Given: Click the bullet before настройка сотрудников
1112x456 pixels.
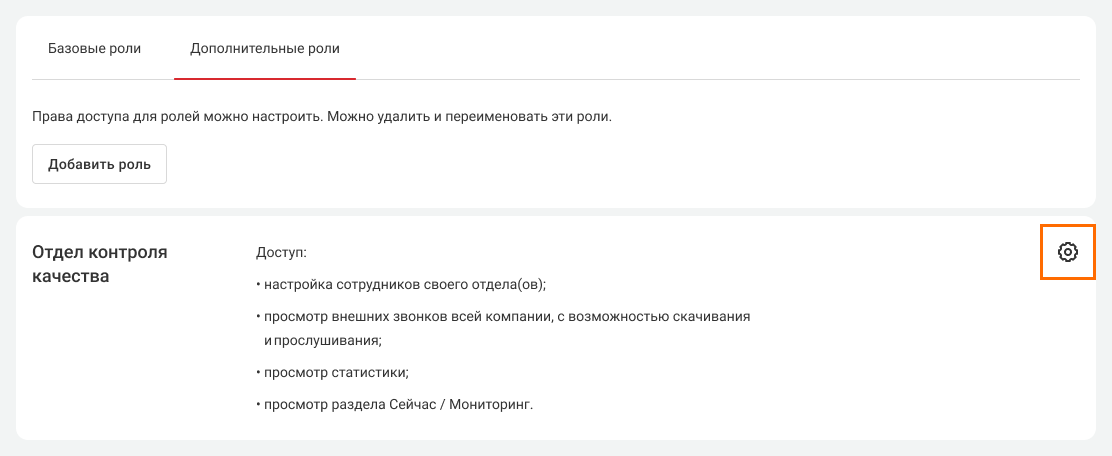Looking at the screenshot, I should click(x=258, y=285).
